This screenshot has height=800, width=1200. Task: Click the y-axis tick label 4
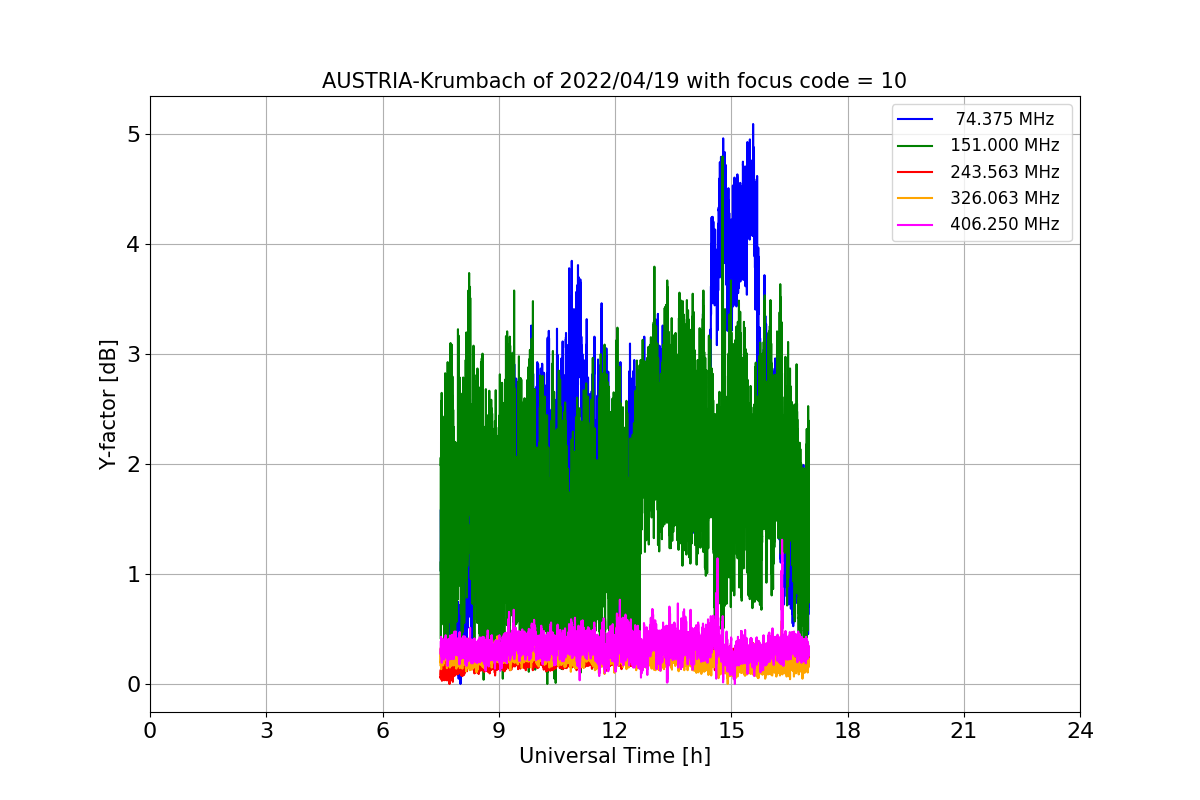133,244
